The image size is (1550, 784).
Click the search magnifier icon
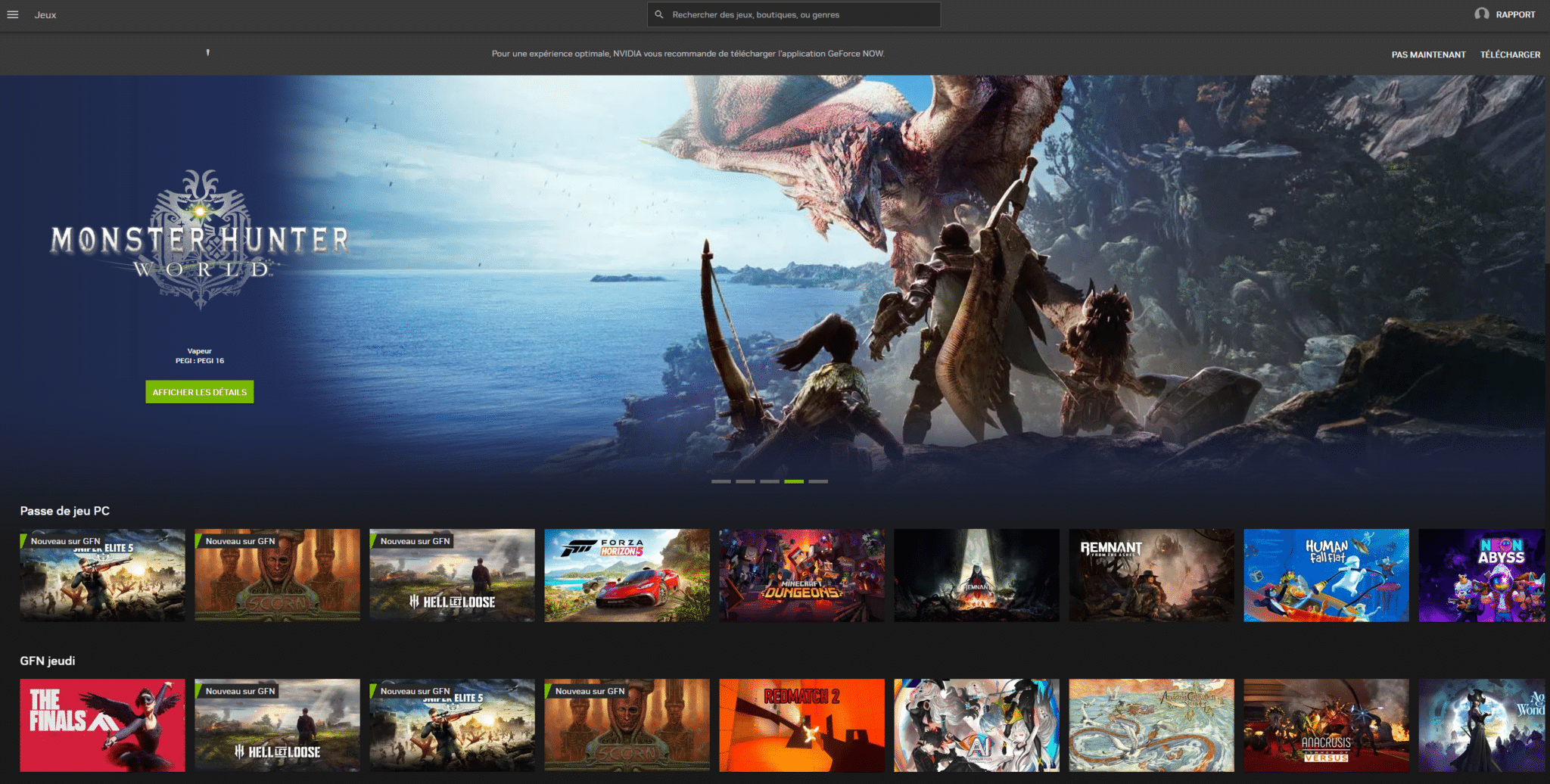659,14
